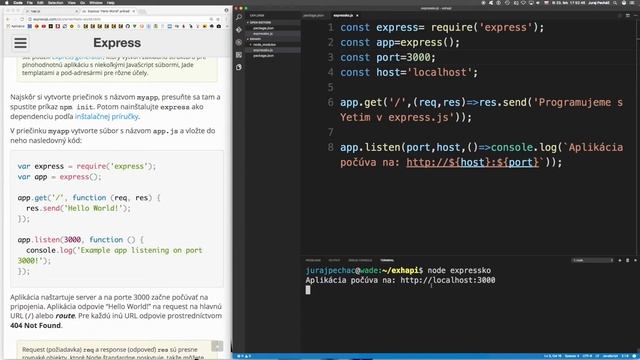Open the Extensions view in VS Code
The image size is (640, 360).
click(x=239, y=55)
